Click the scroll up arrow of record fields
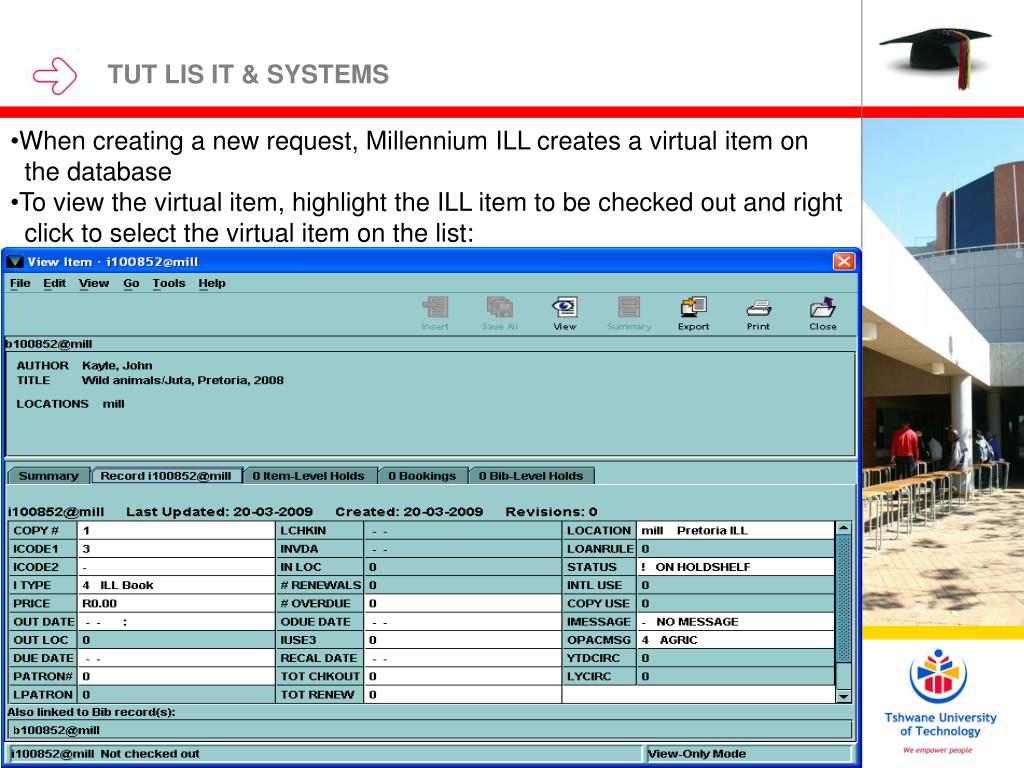The width and height of the screenshot is (1024, 768). pyautogui.click(x=844, y=528)
